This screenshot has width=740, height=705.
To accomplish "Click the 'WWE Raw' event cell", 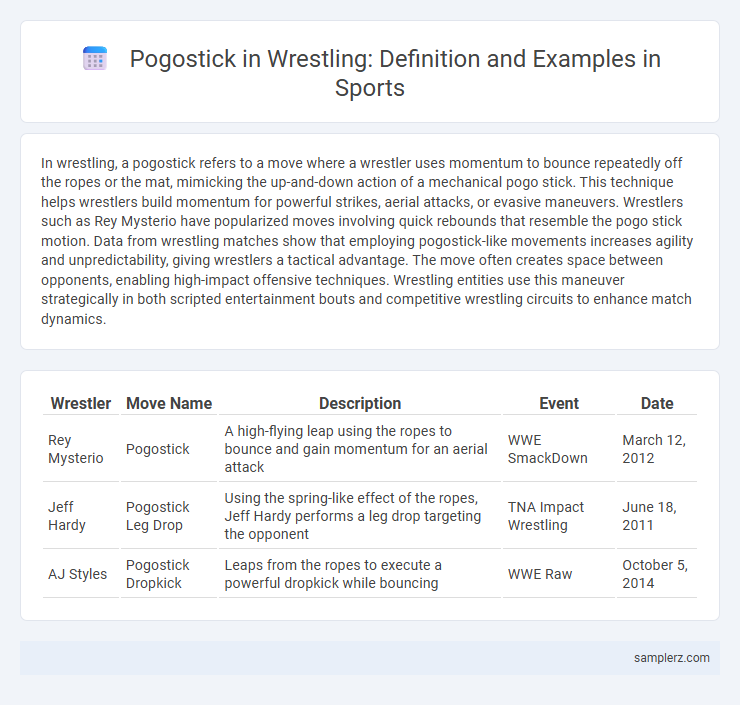I will (559, 574).
